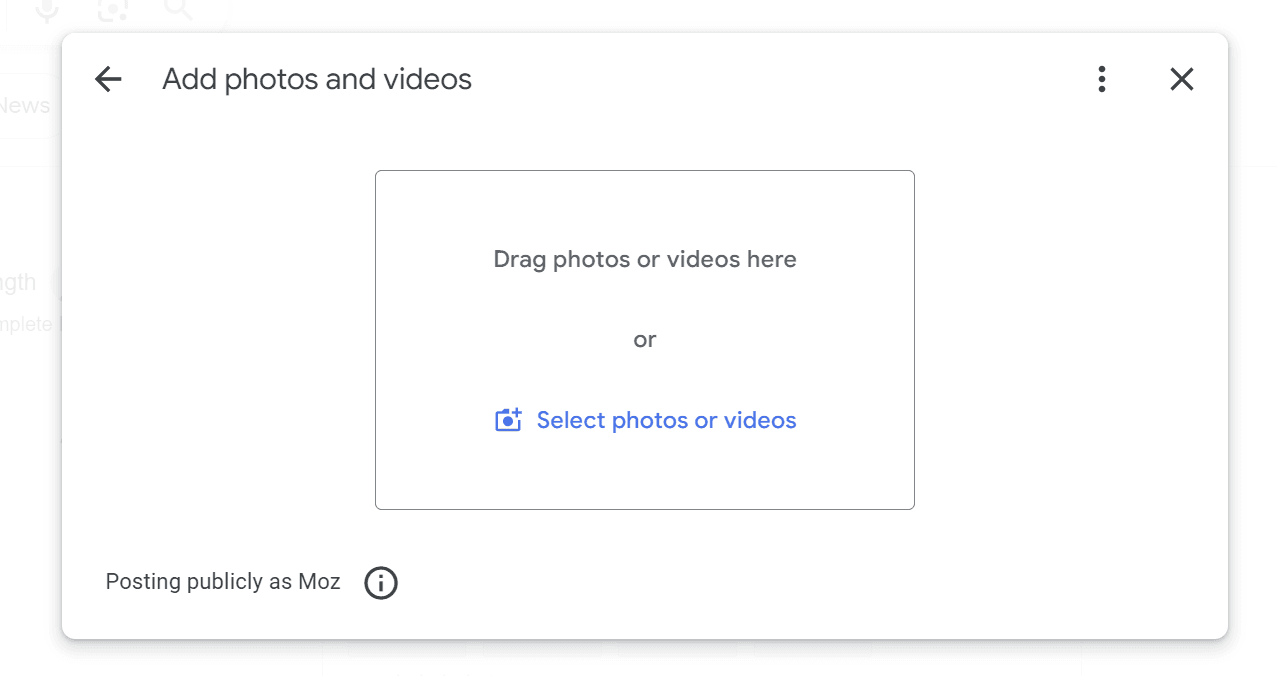The image size is (1277, 676).
Task: Click the 'Drag photos or videos here' text
Action: 645,260
